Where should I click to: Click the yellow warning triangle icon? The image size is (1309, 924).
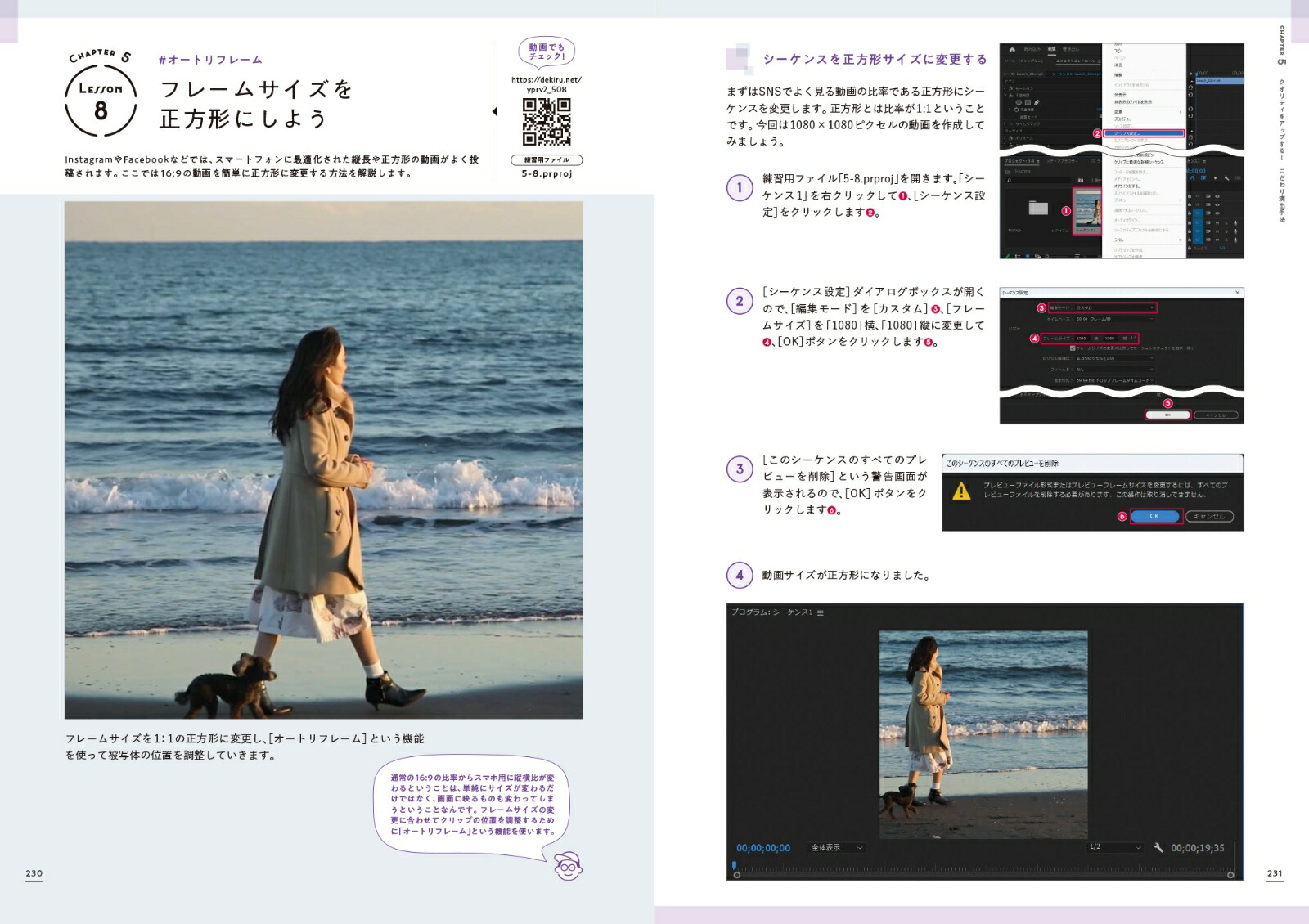point(961,491)
